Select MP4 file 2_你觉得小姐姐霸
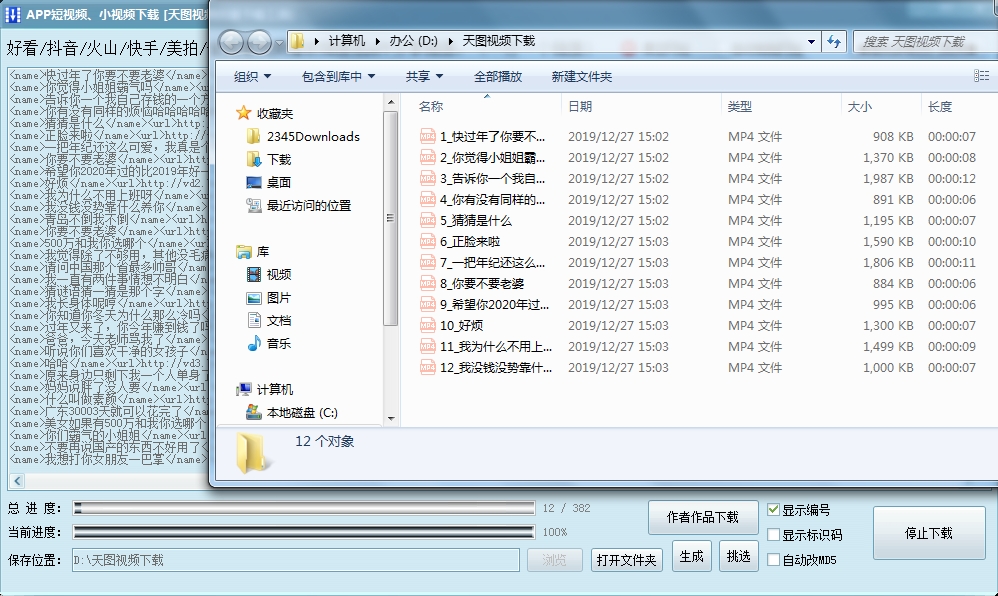 [482, 157]
